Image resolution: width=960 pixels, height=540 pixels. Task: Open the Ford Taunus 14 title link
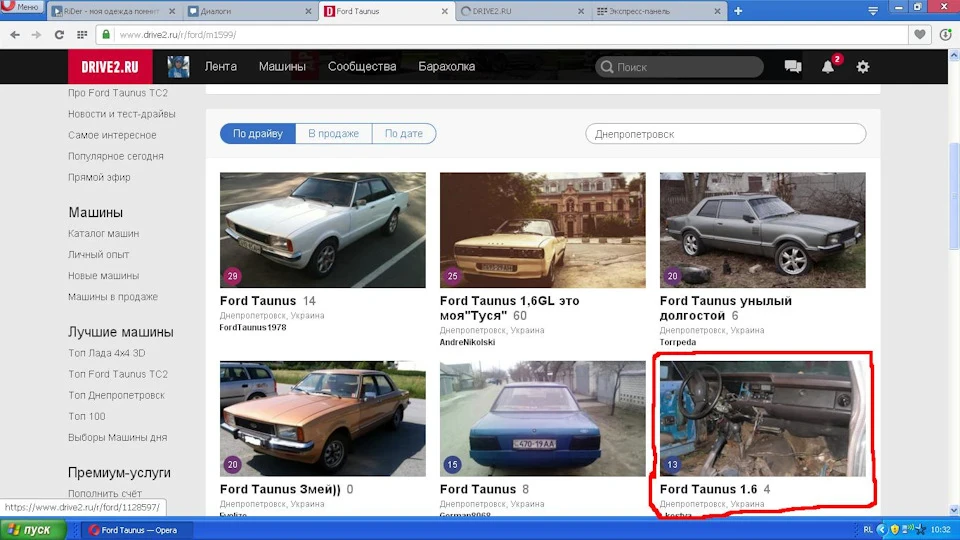258,301
